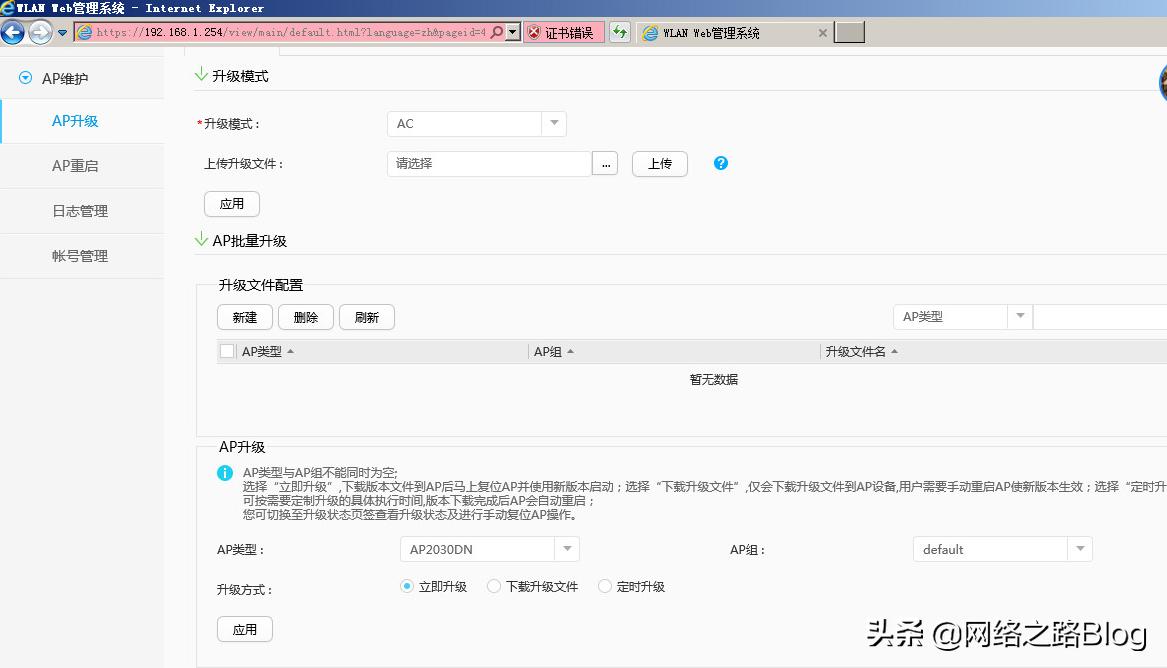Select the 定时升级 radio button
The width and height of the screenshot is (1167, 668).
click(603, 587)
